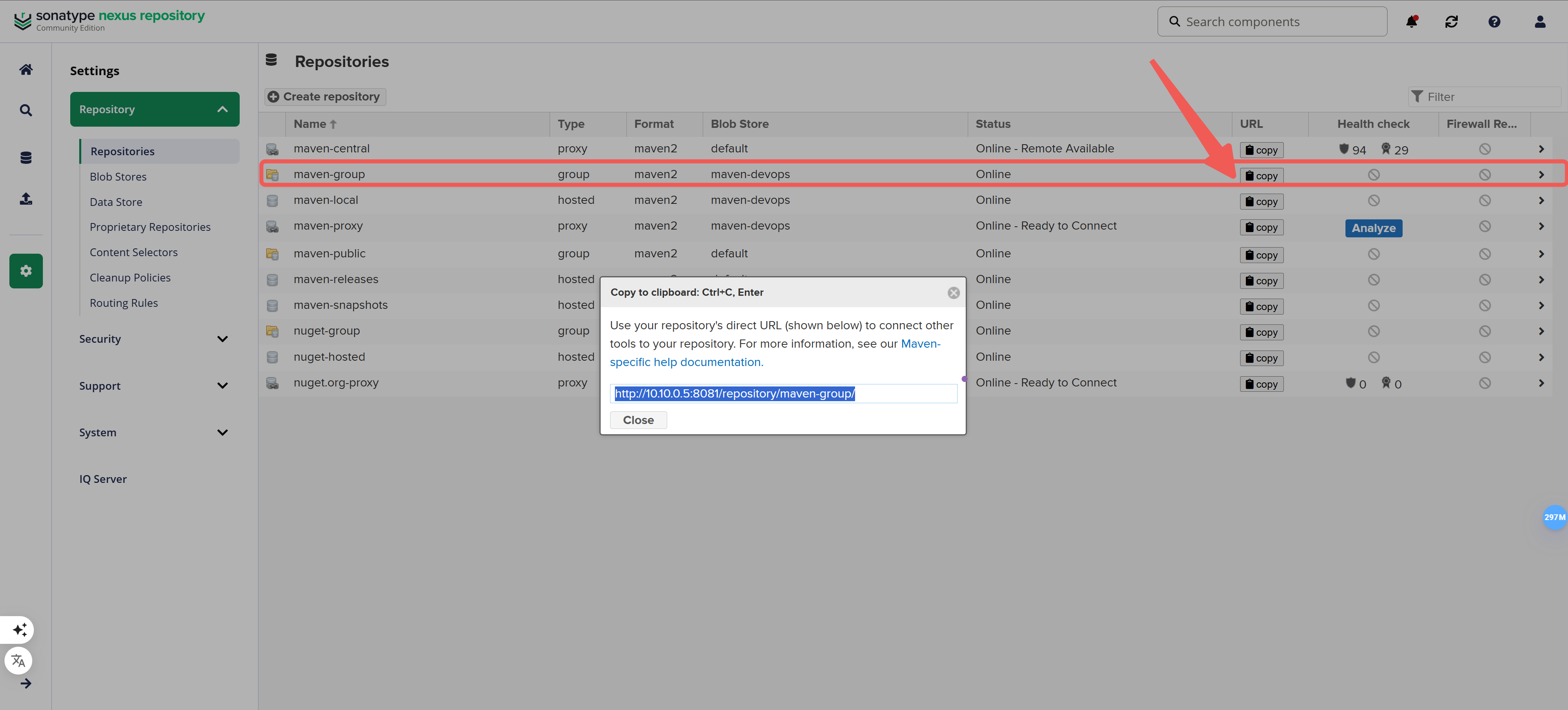Click the Sonatype Nexus Repository logo
Image resolution: width=1568 pixels, height=710 pixels.
pos(109,20)
